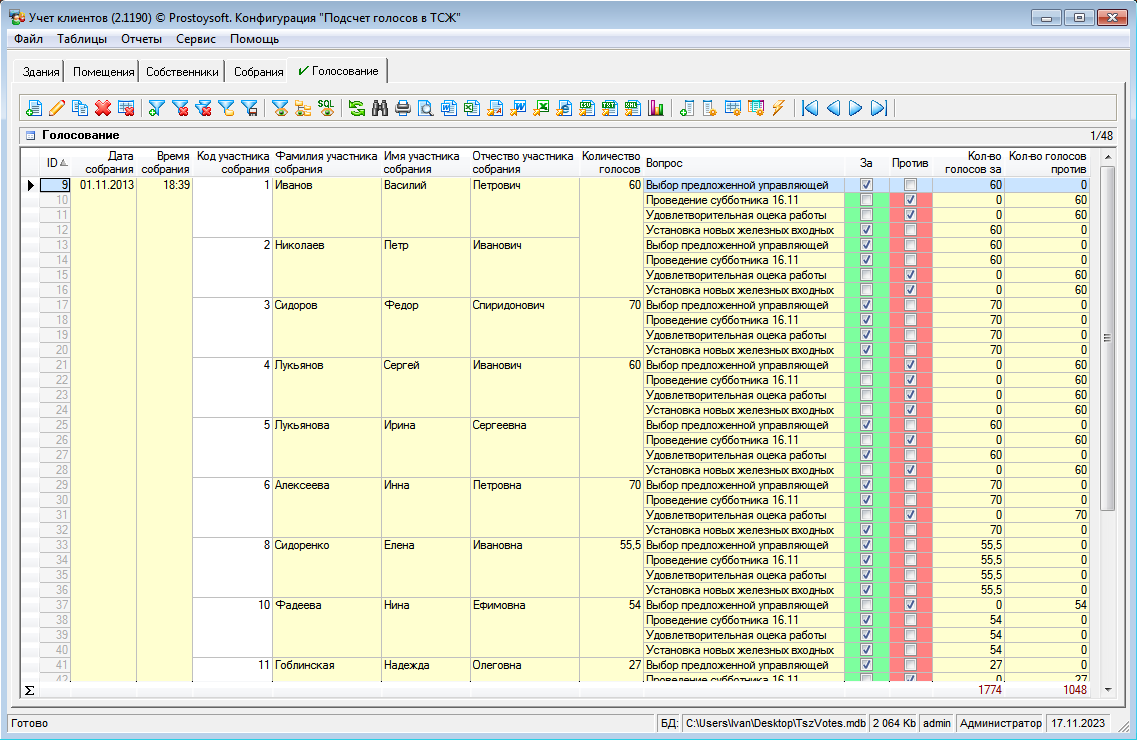Click the vertical scrollbar down arrow
Viewport: 1137px width, 740px height.
click(1107, 689)
